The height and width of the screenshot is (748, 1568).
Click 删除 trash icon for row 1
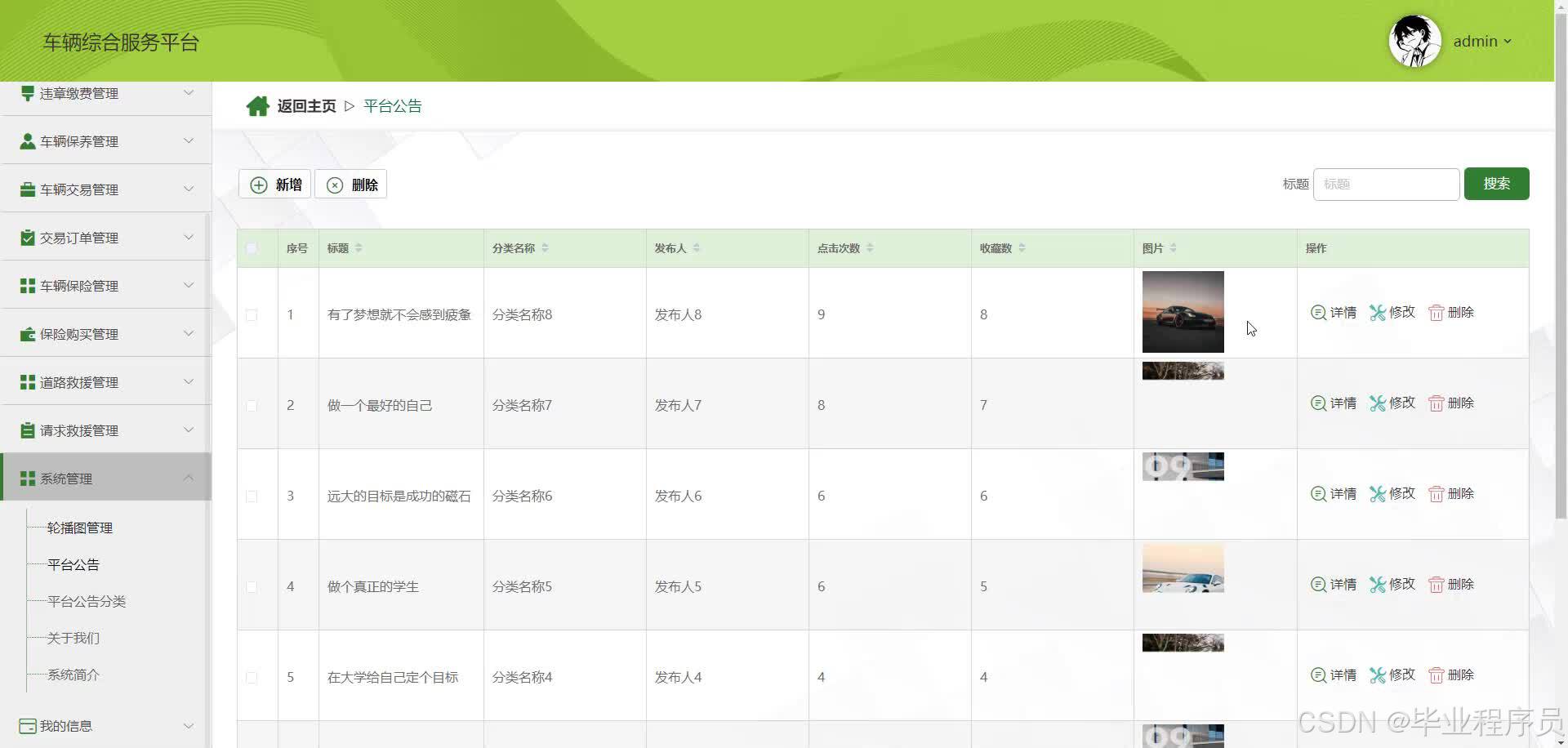click(x=1436, y=313)
